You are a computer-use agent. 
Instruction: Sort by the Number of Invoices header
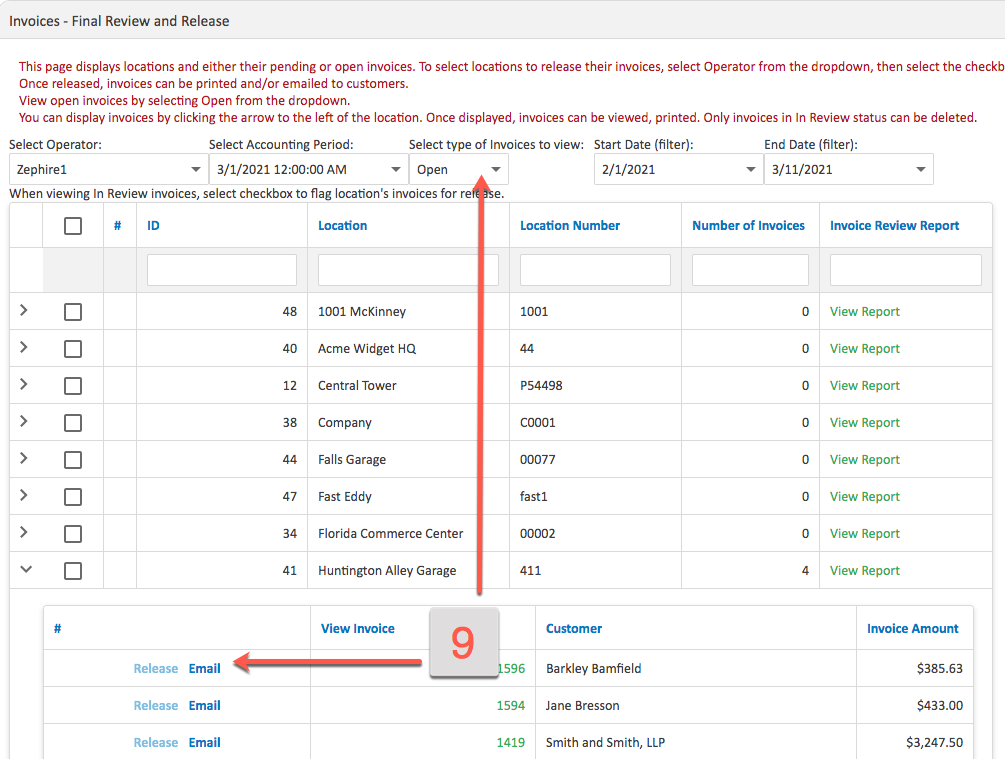(x=748, y=225)
